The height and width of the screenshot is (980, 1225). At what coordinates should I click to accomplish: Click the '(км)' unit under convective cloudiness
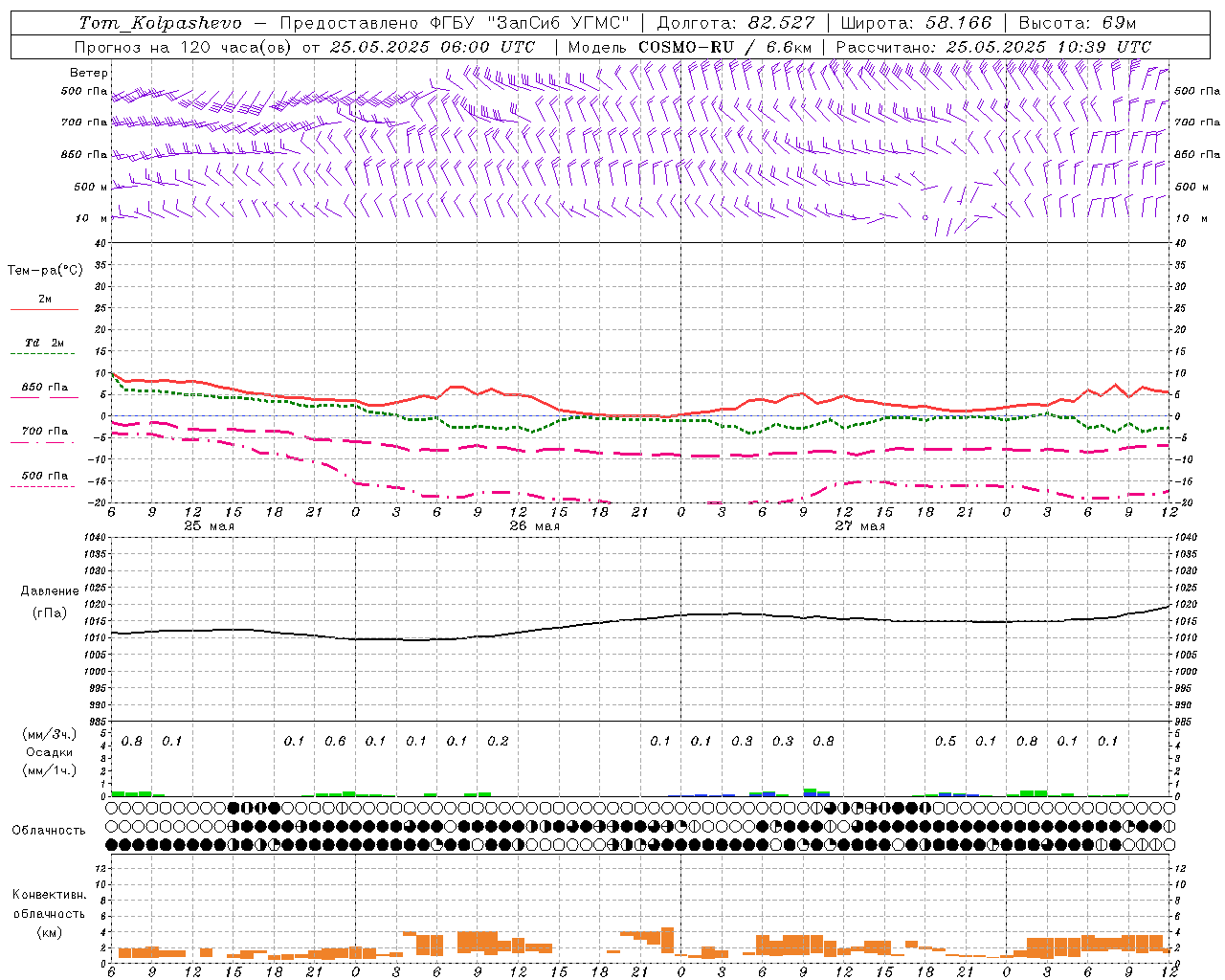pos(49,932)
